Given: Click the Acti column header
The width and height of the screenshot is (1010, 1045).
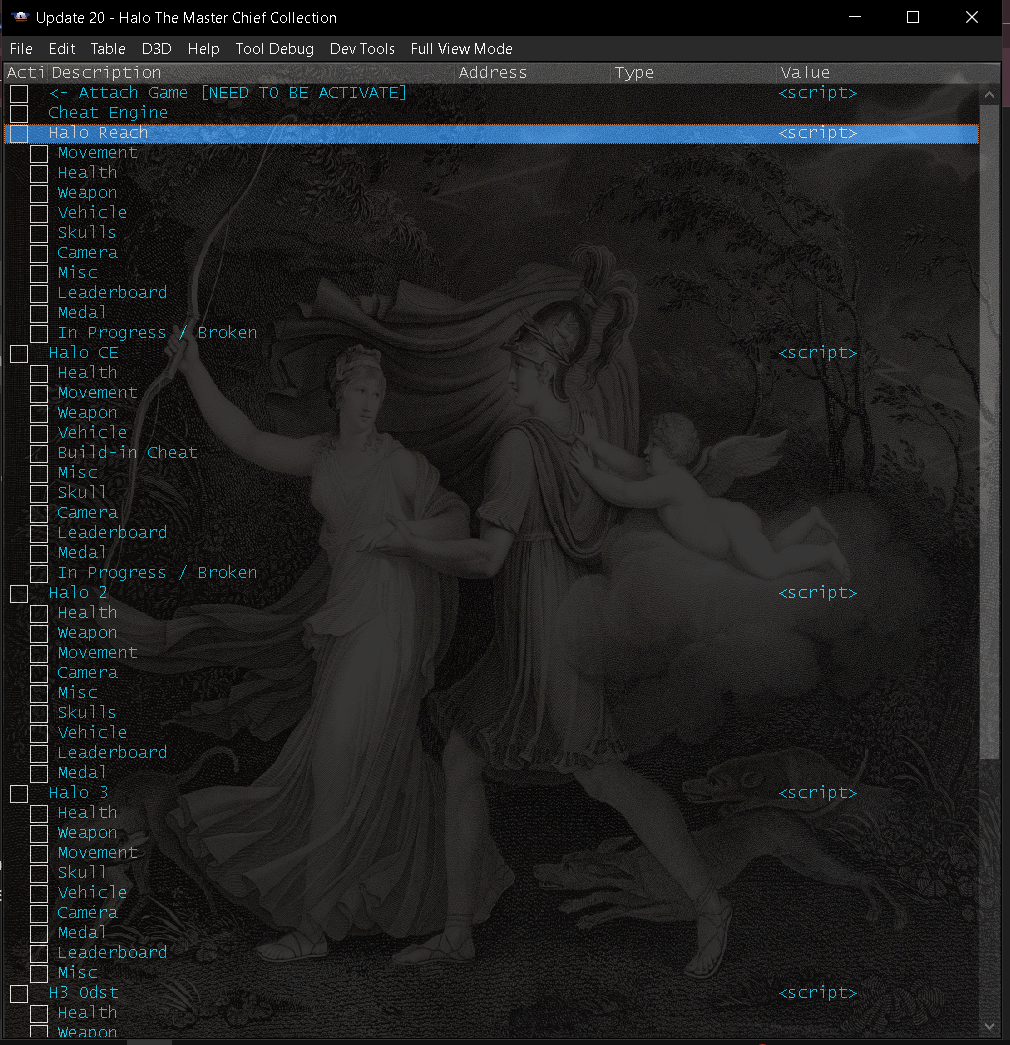Looking at the screenshot, I should (x=25, y=73).
